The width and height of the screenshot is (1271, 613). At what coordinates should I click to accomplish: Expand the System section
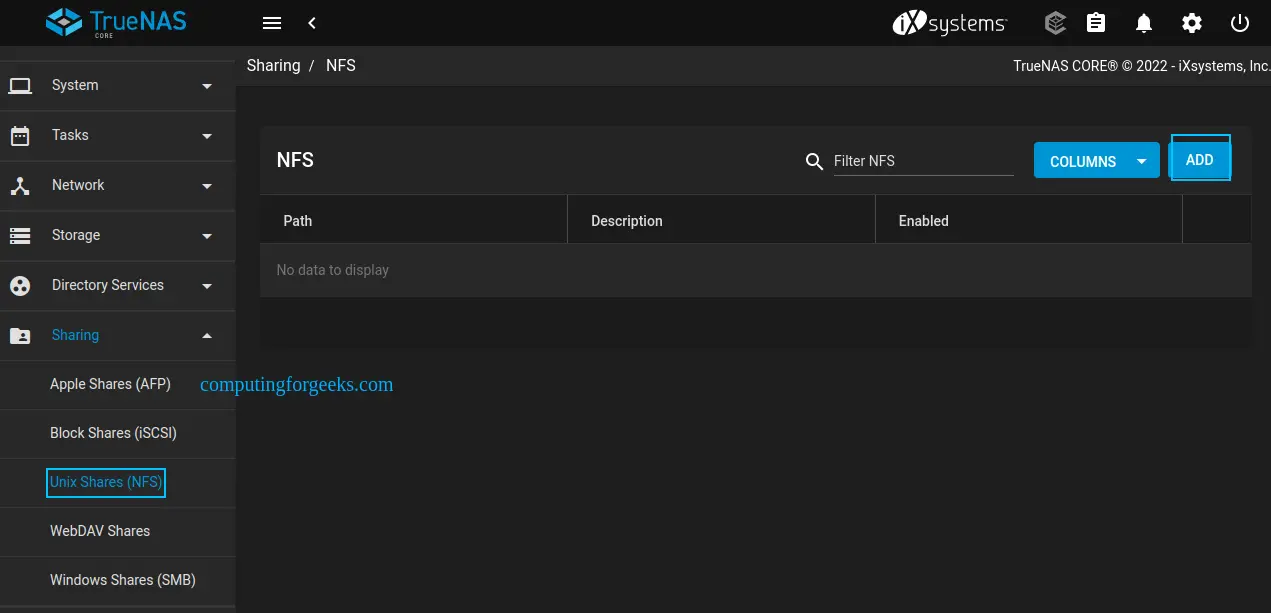(x=75, y=85)
